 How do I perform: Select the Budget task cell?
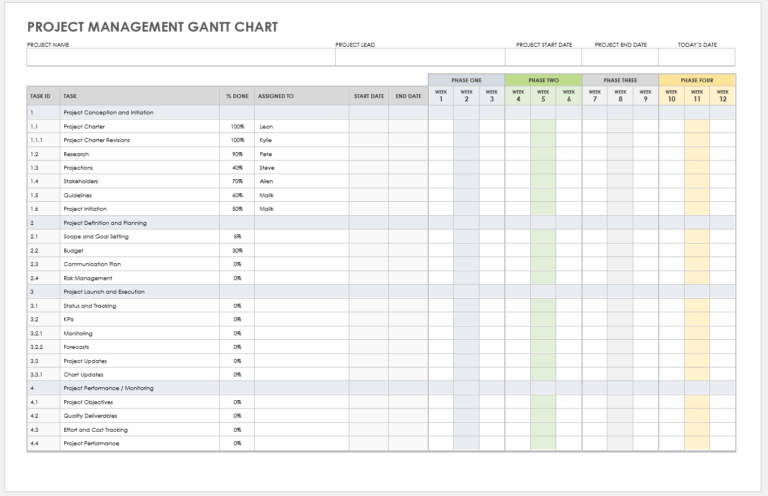tap(140, 250)
